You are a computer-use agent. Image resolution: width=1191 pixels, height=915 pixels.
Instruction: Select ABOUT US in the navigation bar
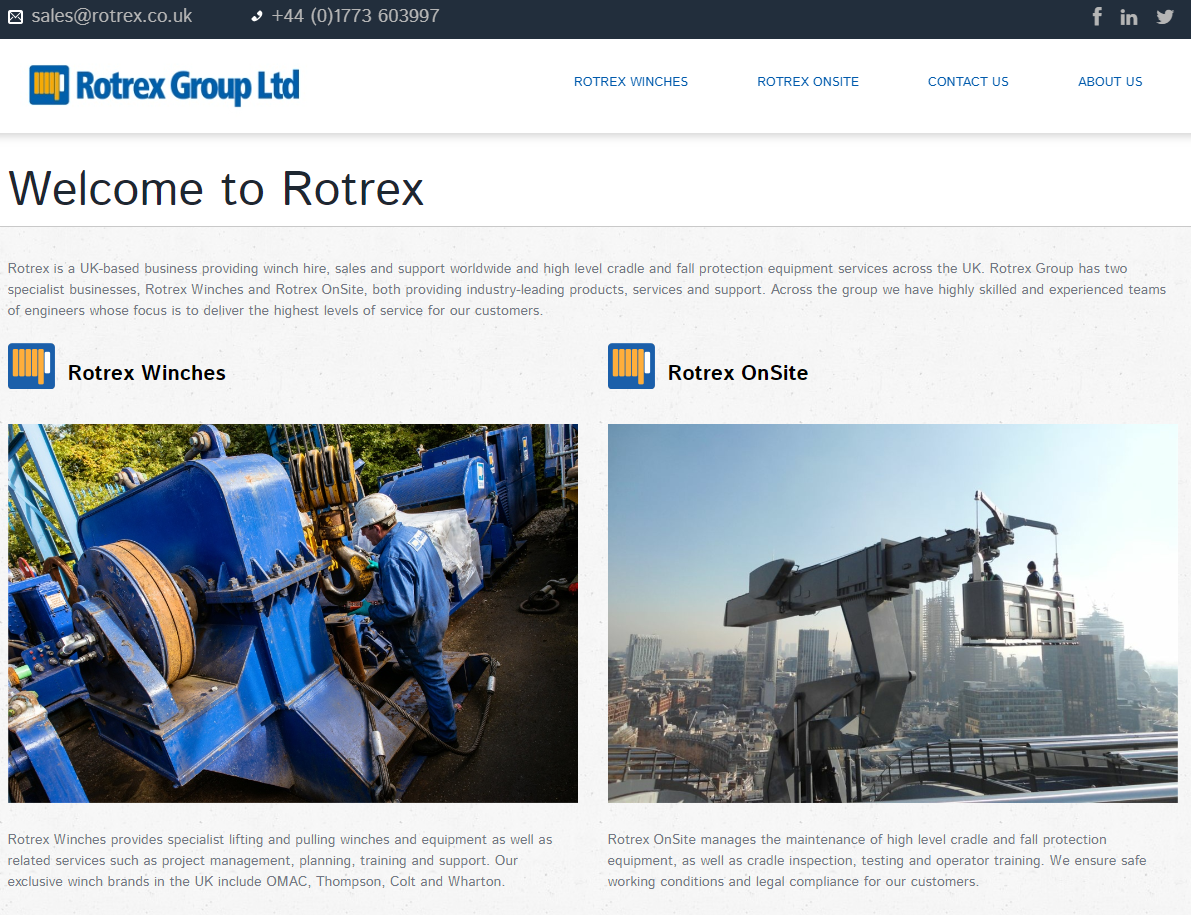click(1110, 82)
